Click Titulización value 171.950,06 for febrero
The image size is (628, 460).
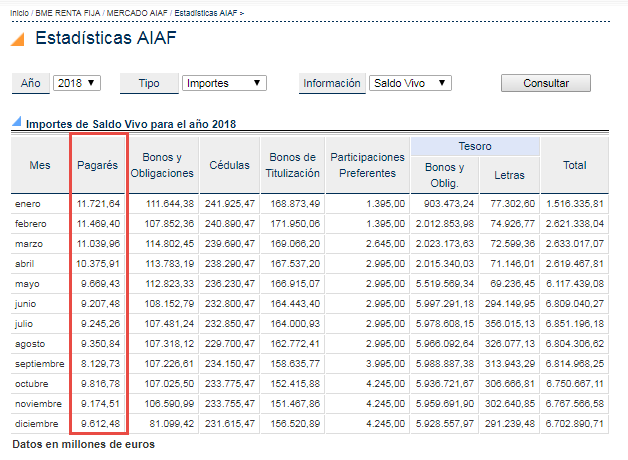[295, 224]
